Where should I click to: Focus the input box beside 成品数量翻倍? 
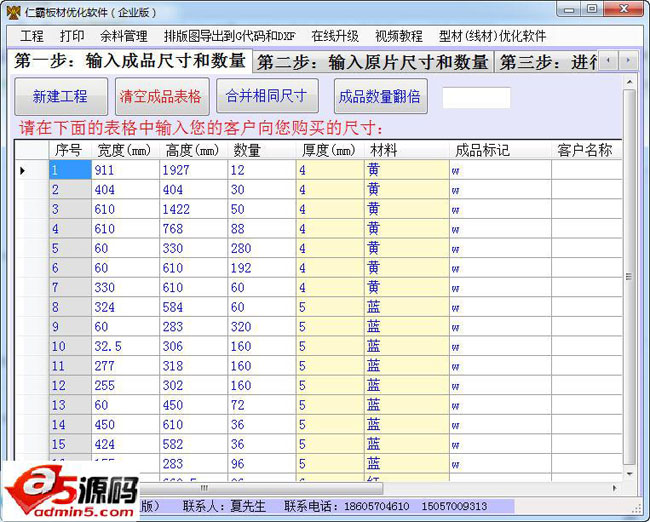pos(476,97)
